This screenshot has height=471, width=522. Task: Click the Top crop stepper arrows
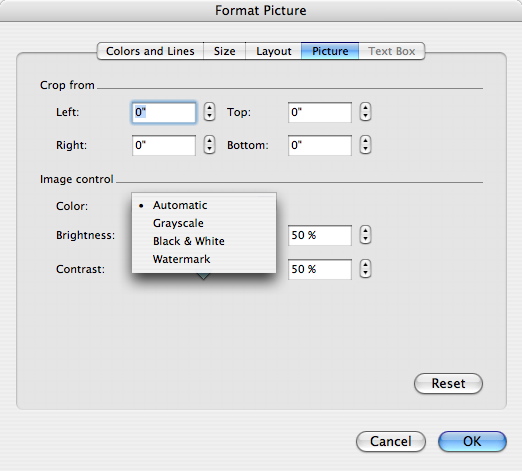365,112
